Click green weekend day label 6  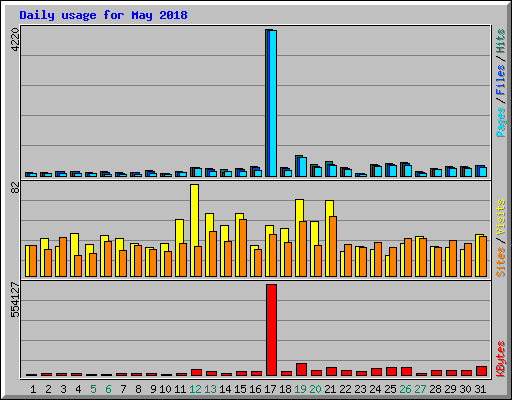[108, 389]
